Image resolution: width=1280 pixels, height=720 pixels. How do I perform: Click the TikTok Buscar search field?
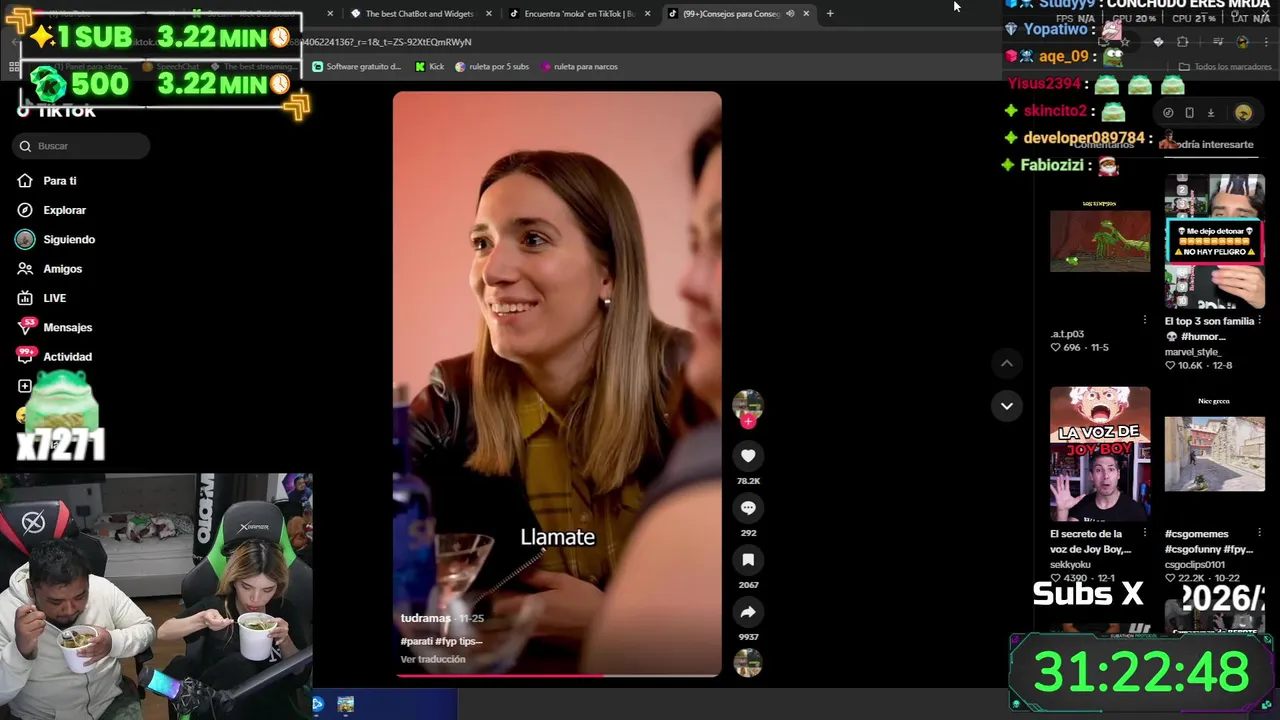pyautogui.click(x=82, y=146)
